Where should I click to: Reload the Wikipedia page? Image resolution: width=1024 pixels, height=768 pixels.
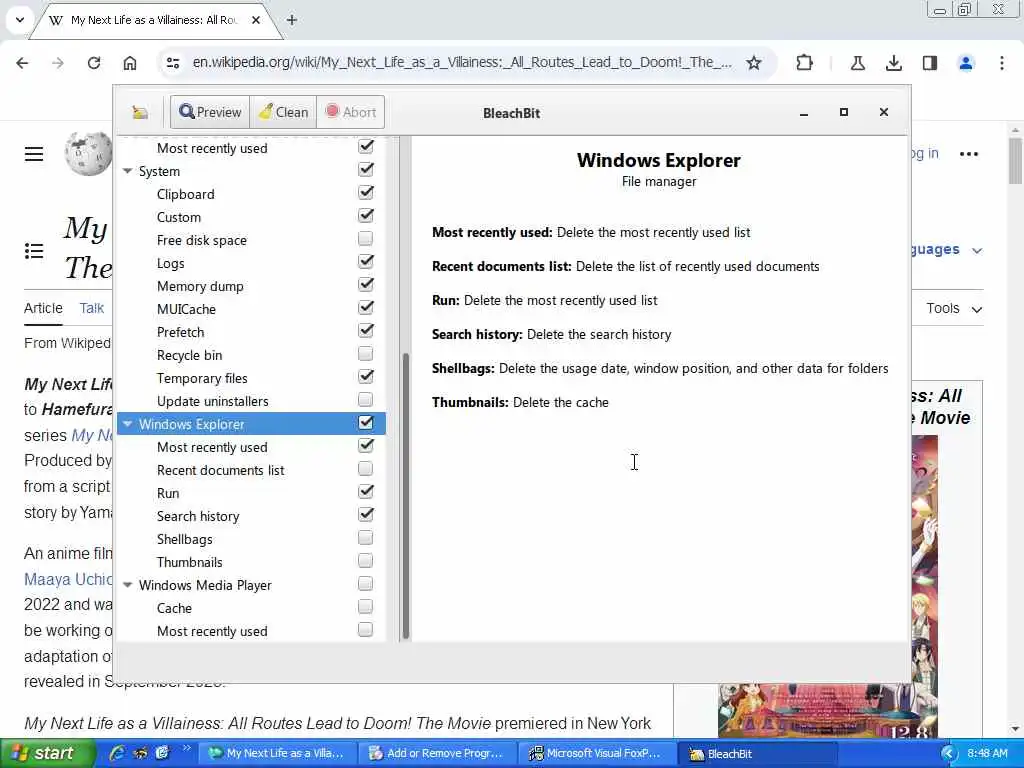click(94, 63)
